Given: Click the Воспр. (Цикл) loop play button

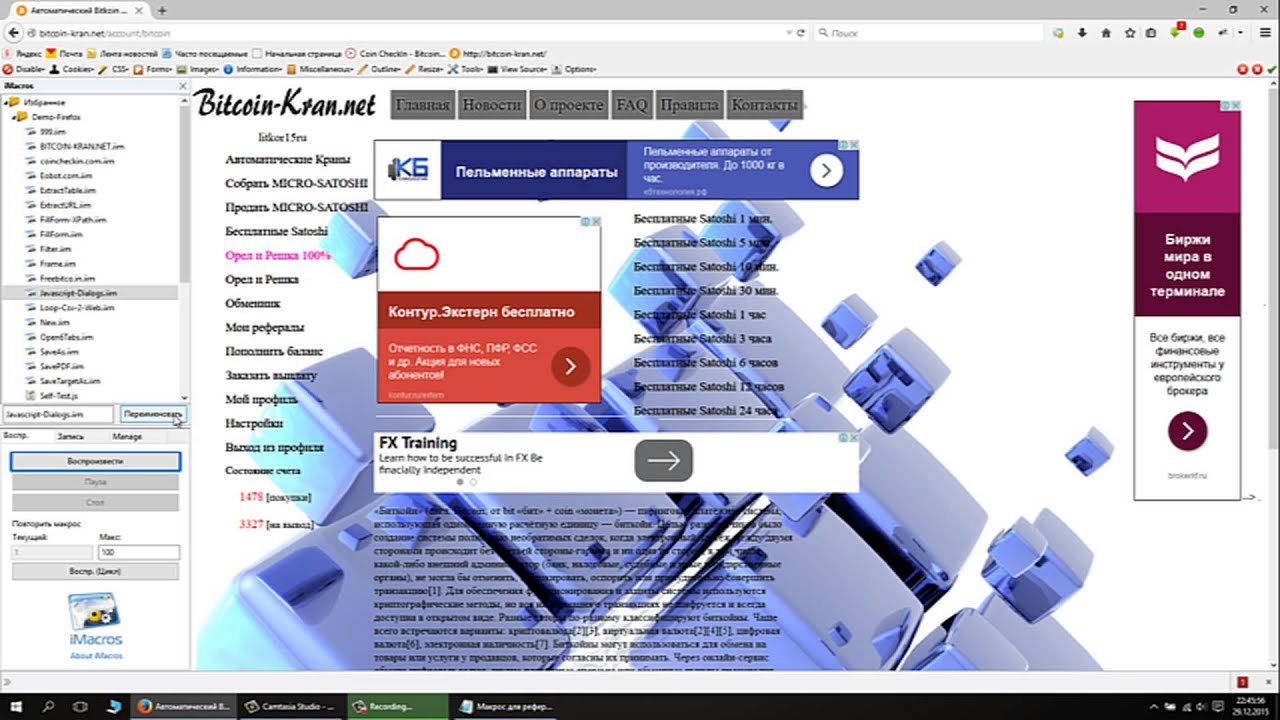Looking at the screenshot, I should coord(95,571).
